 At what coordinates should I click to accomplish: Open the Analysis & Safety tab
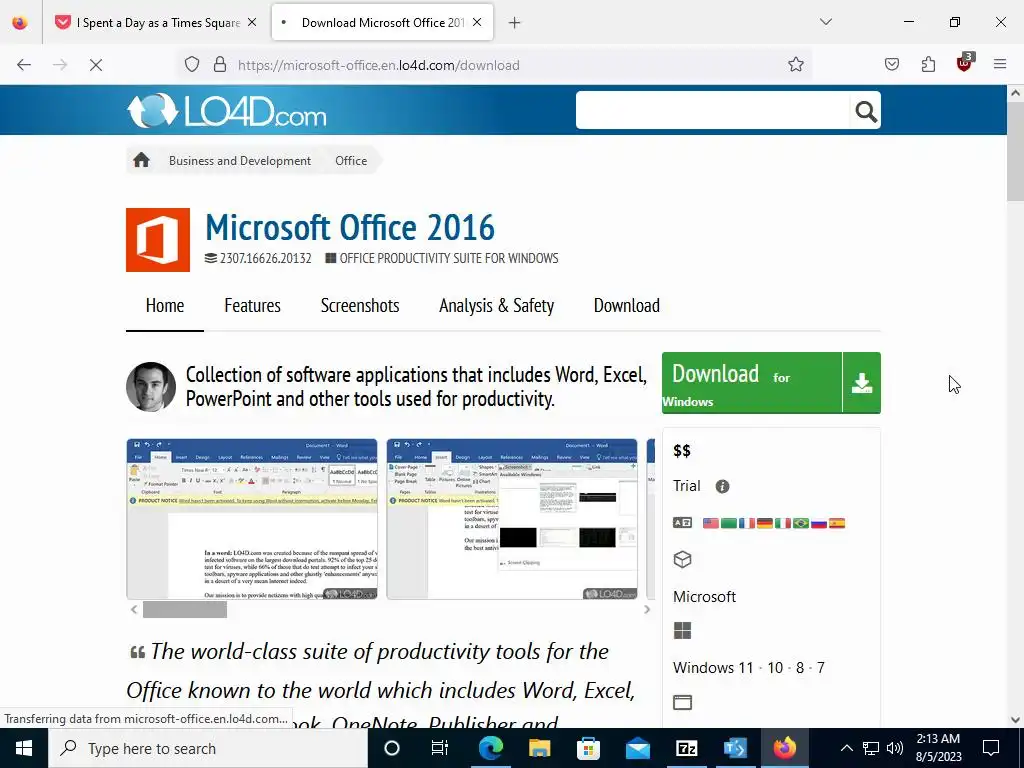(x=496, y=306)
